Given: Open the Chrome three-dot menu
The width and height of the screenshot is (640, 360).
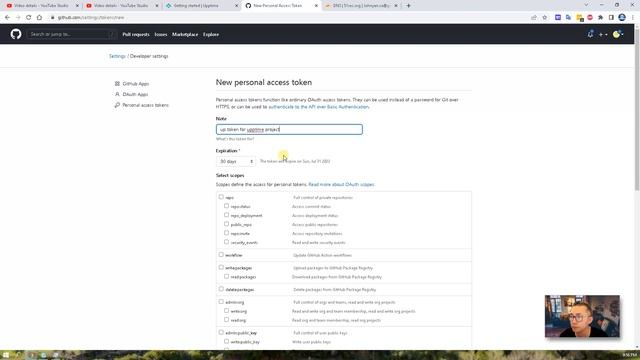Looking at the screenshot, I should 633,18.
